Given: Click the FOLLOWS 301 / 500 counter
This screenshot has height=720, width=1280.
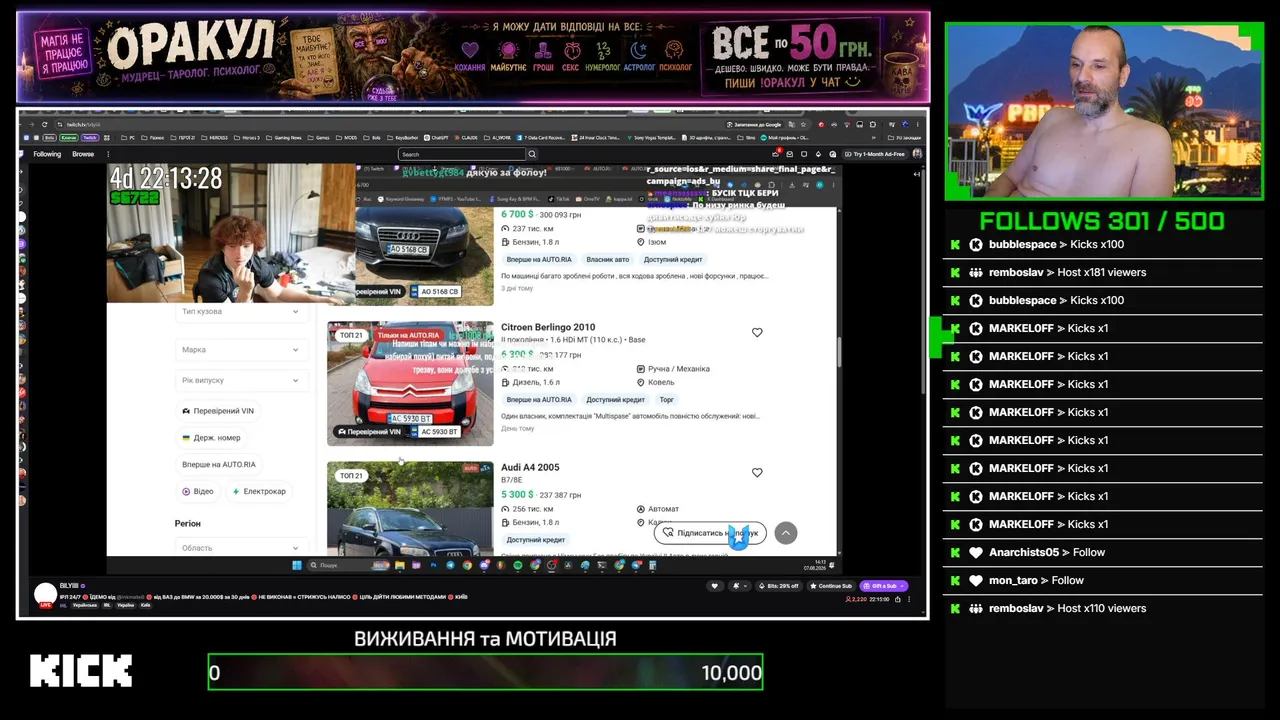Looking at the screenshot, I should [1102, 221].
